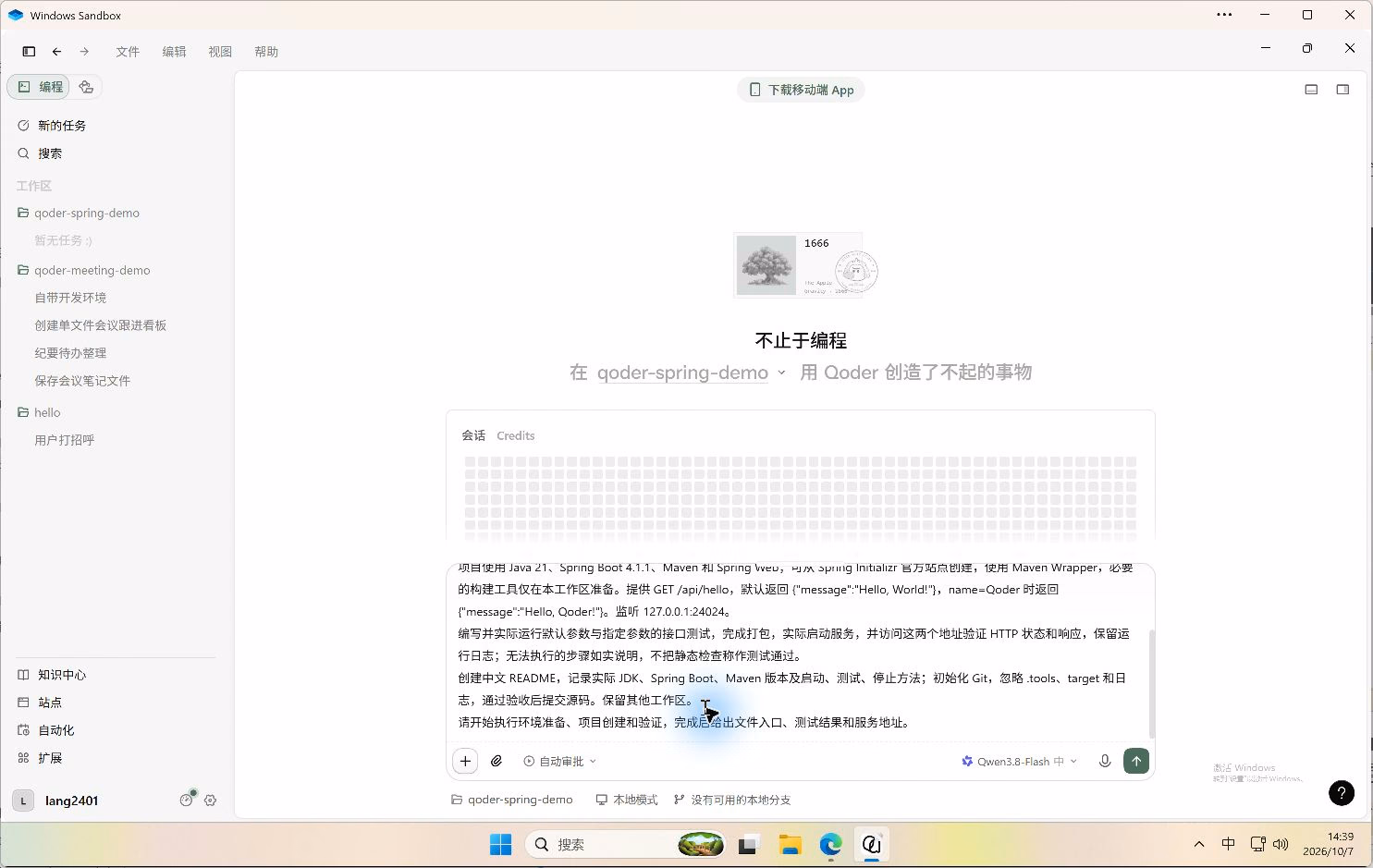Open the 自动审批 dropdown
This screenshot has height=868, width=1373.
pos(559,762)
